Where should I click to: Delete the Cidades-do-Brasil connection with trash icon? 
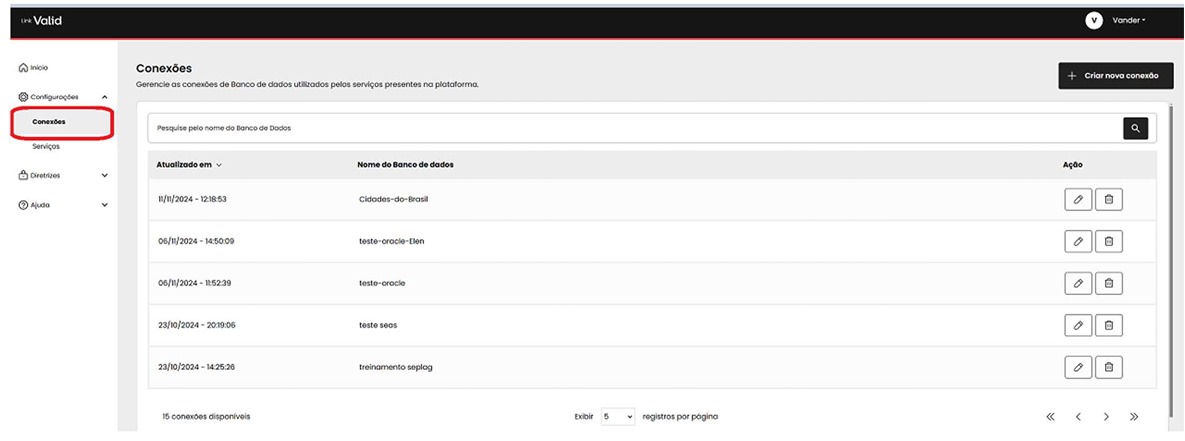pos(1108,199)
